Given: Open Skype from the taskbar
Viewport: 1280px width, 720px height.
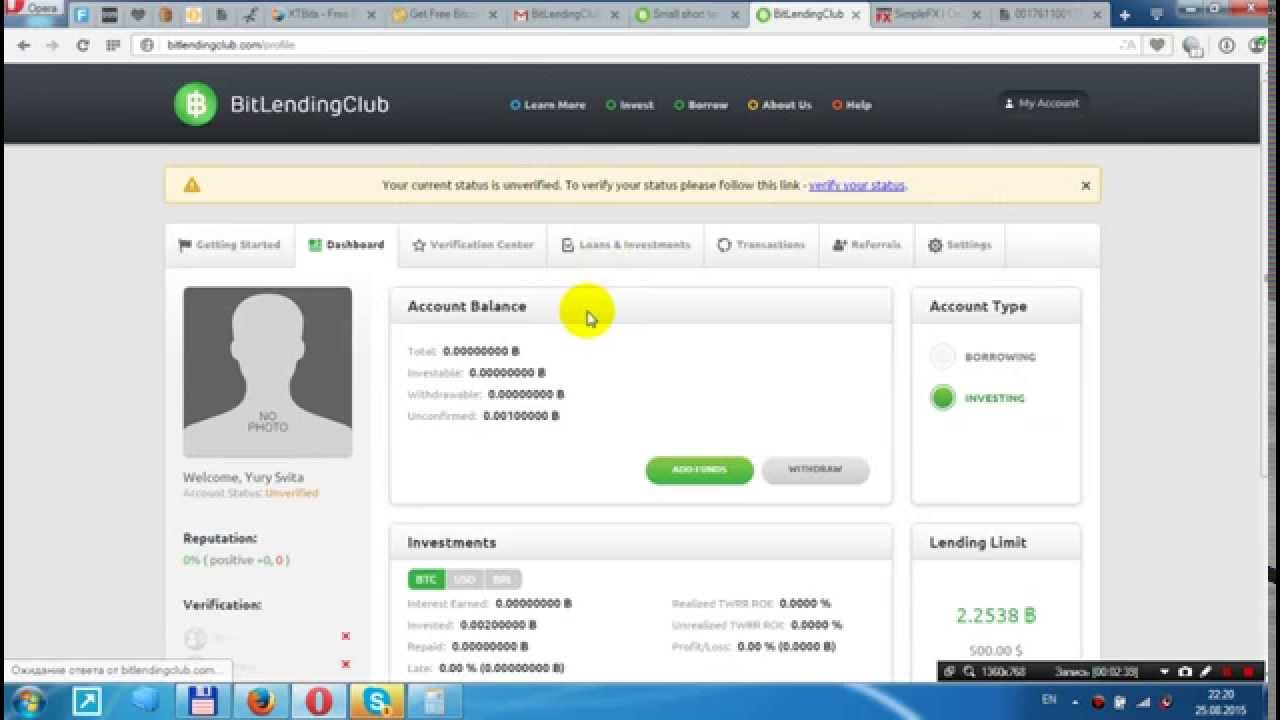Looking at the screenshot, I should coord(378,702).
